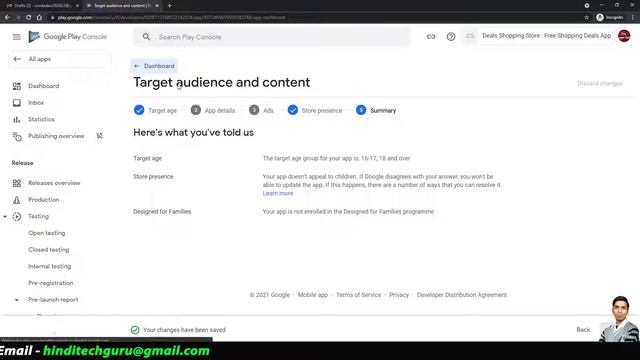The width and height of the screenshot is (640, 360).
Task: Click the Inbox sidebar icon
Action: pos(17,103)
